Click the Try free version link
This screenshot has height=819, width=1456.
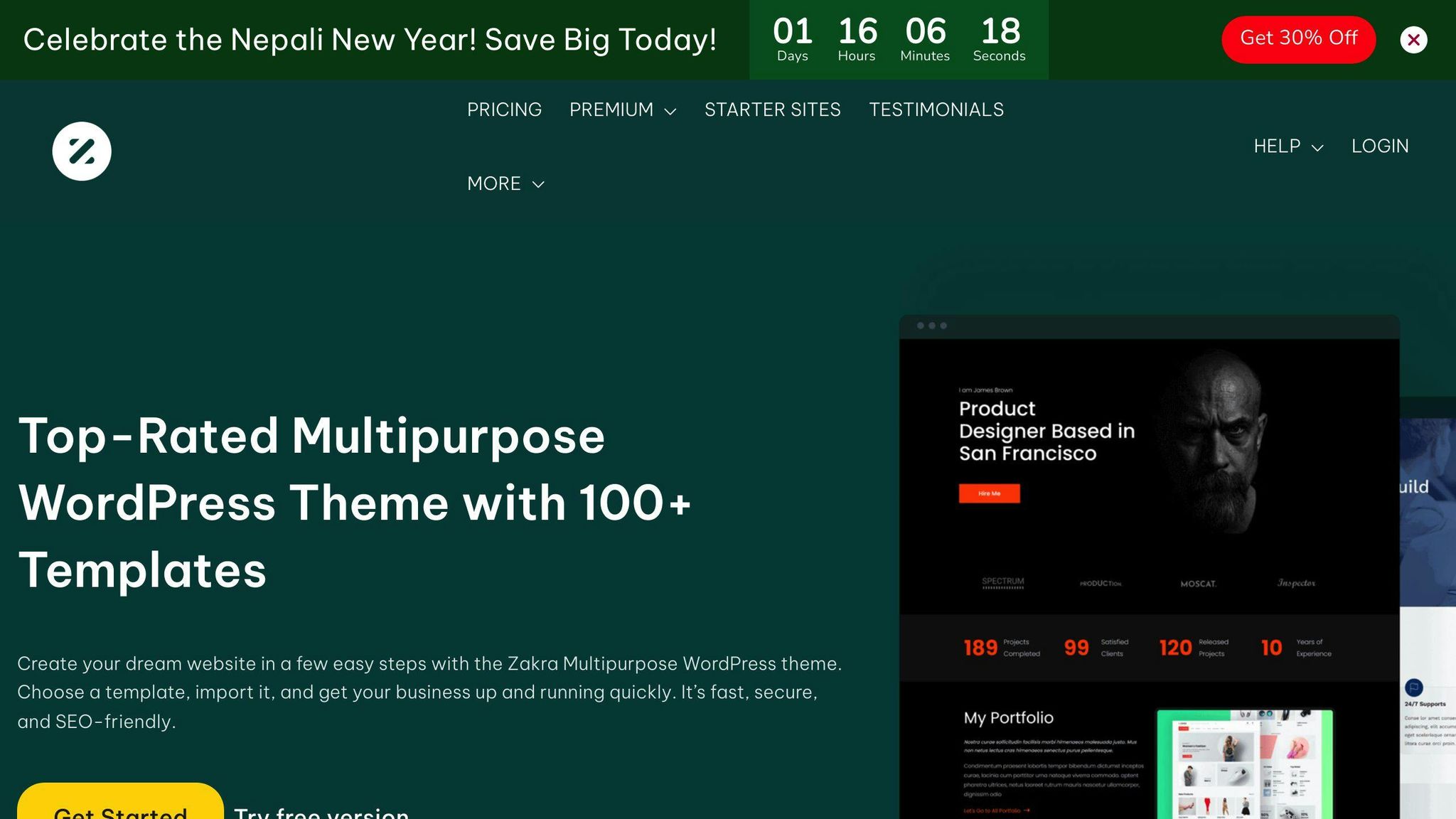point(321,812)
